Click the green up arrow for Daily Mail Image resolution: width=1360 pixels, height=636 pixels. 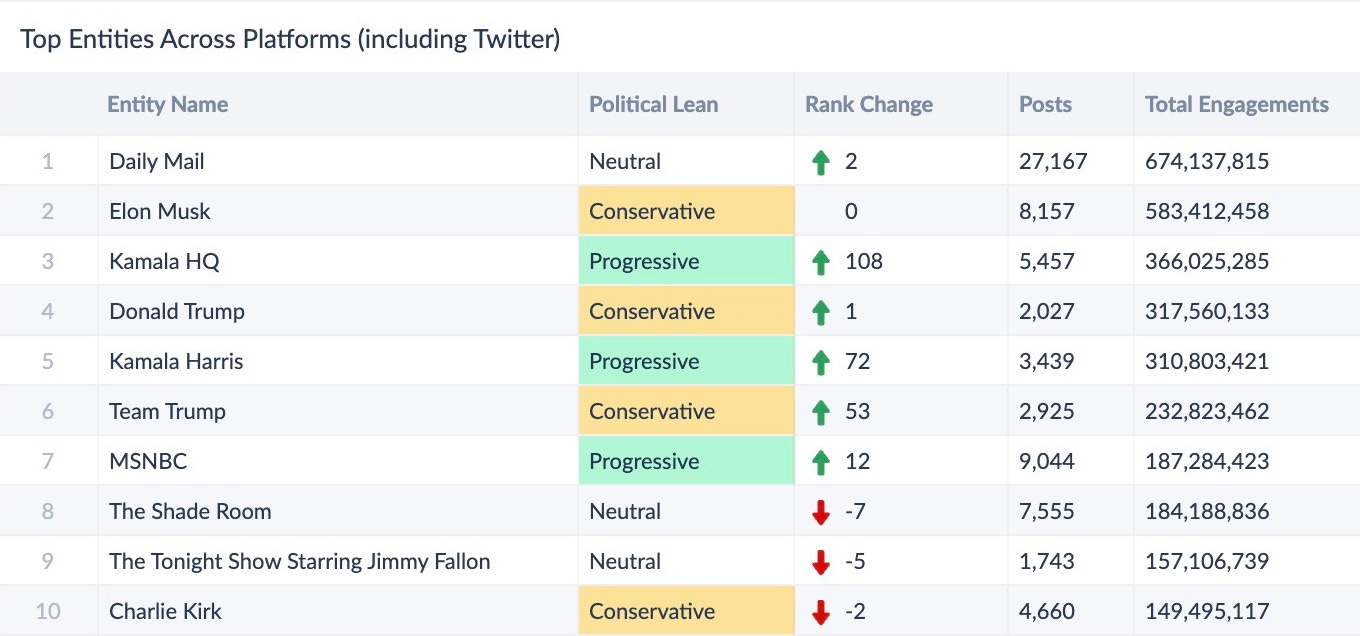[821, 162]
